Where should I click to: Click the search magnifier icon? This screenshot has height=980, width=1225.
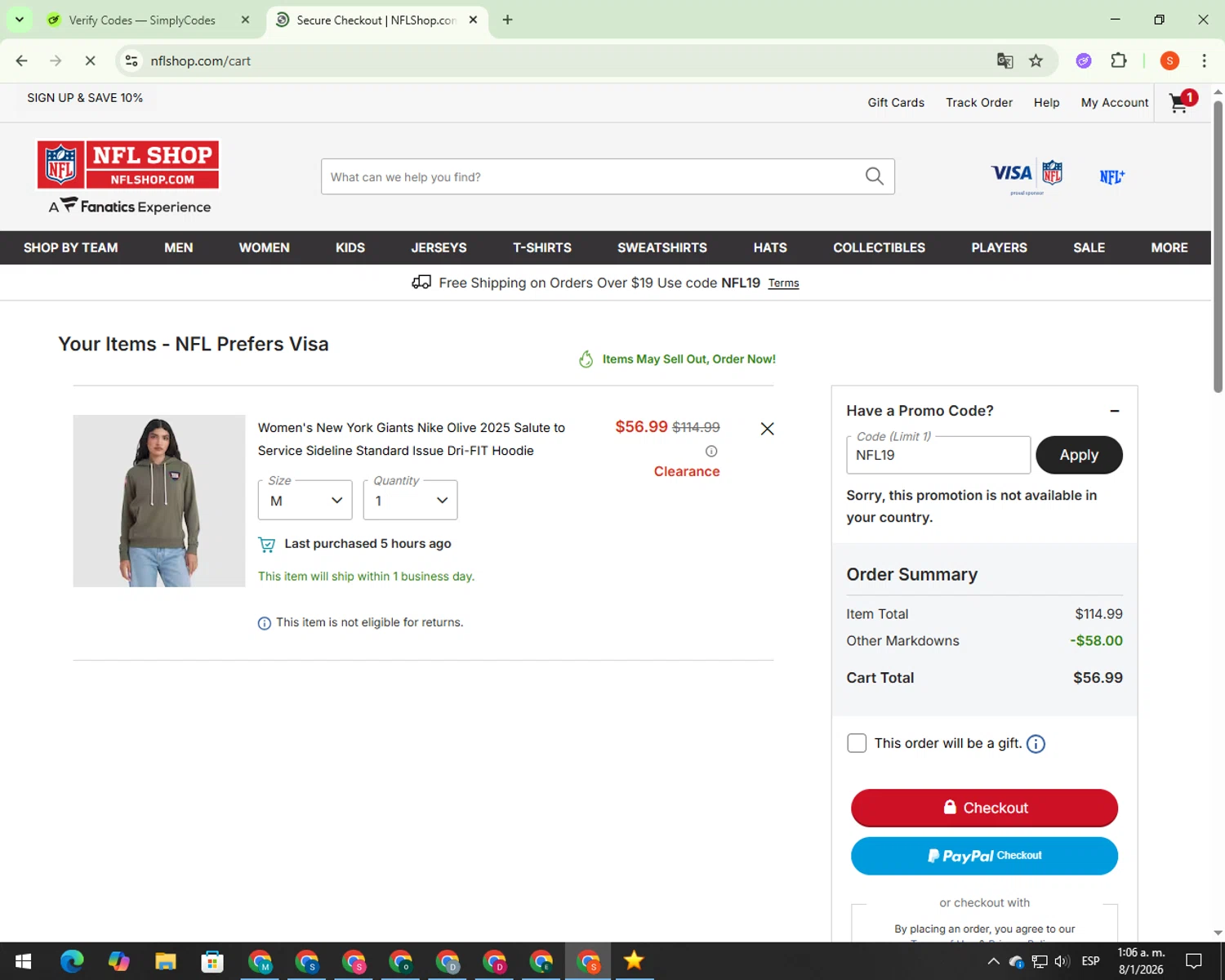pyautogui.click(x=874, y=176)
